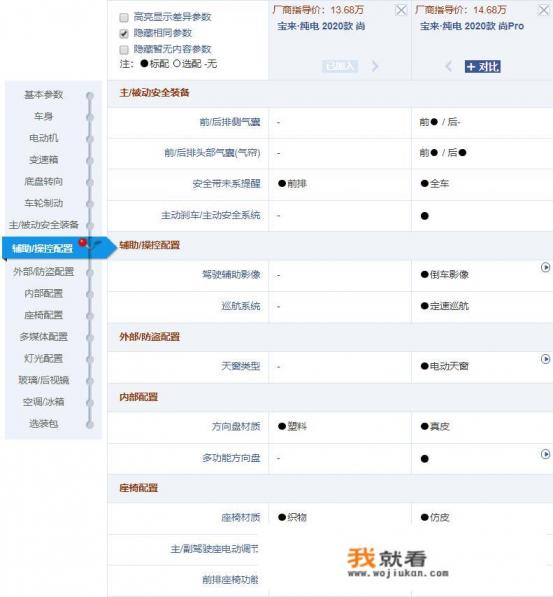Click the ●仿皮 seat material value

435,518
